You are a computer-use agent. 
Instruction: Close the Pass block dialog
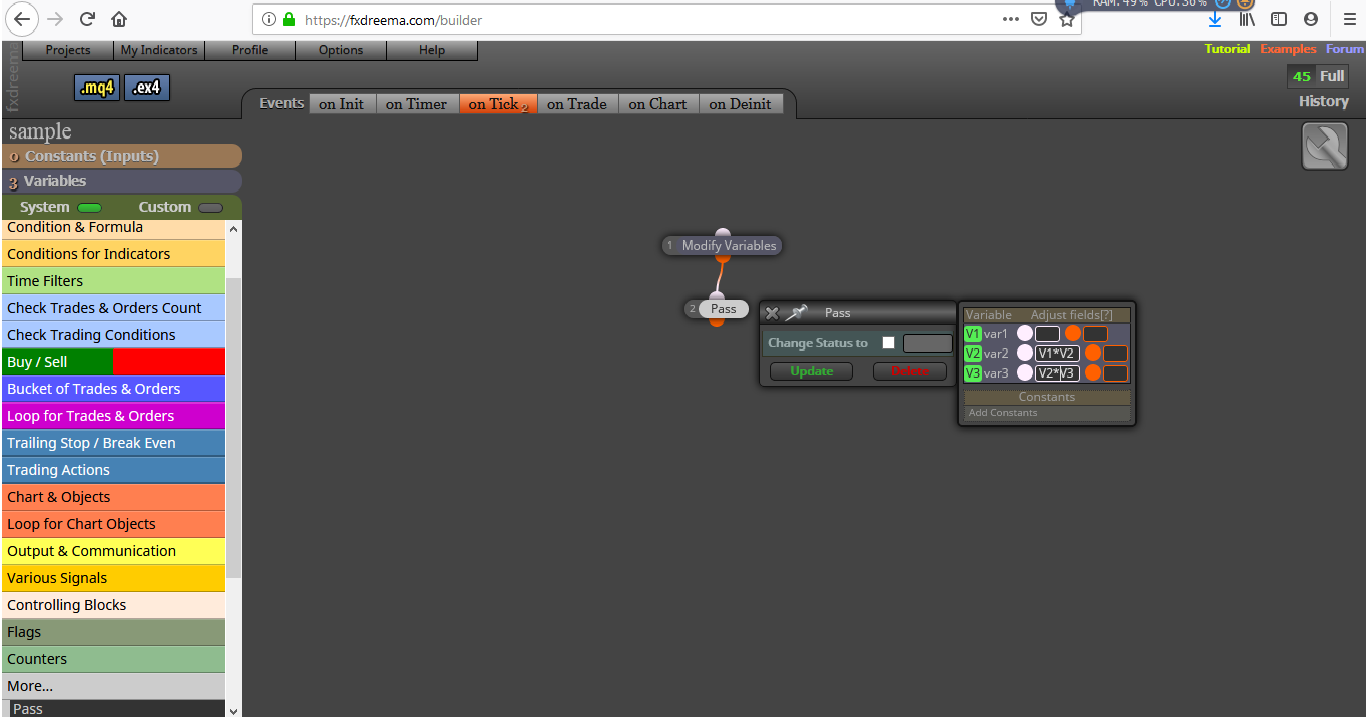point(772,313)
